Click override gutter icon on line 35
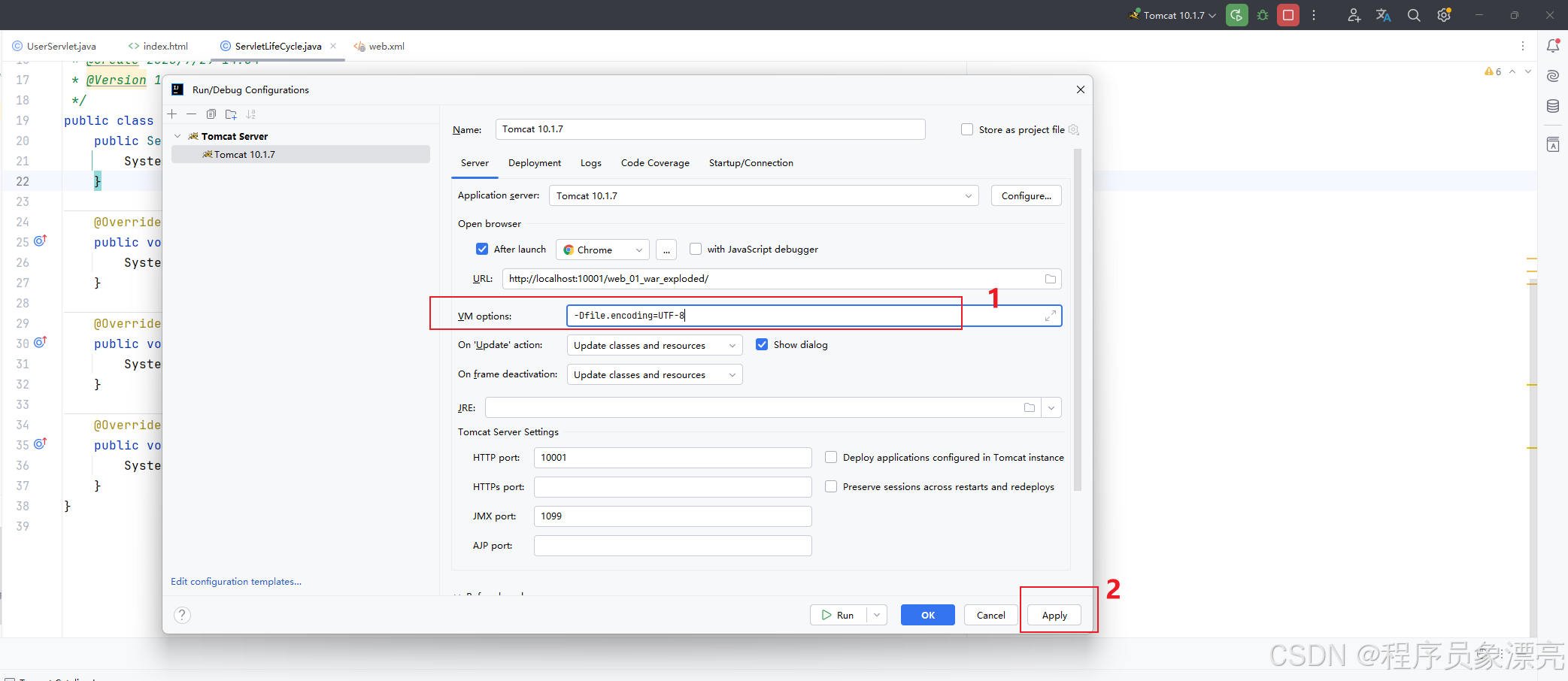 (x=41, y=444)
